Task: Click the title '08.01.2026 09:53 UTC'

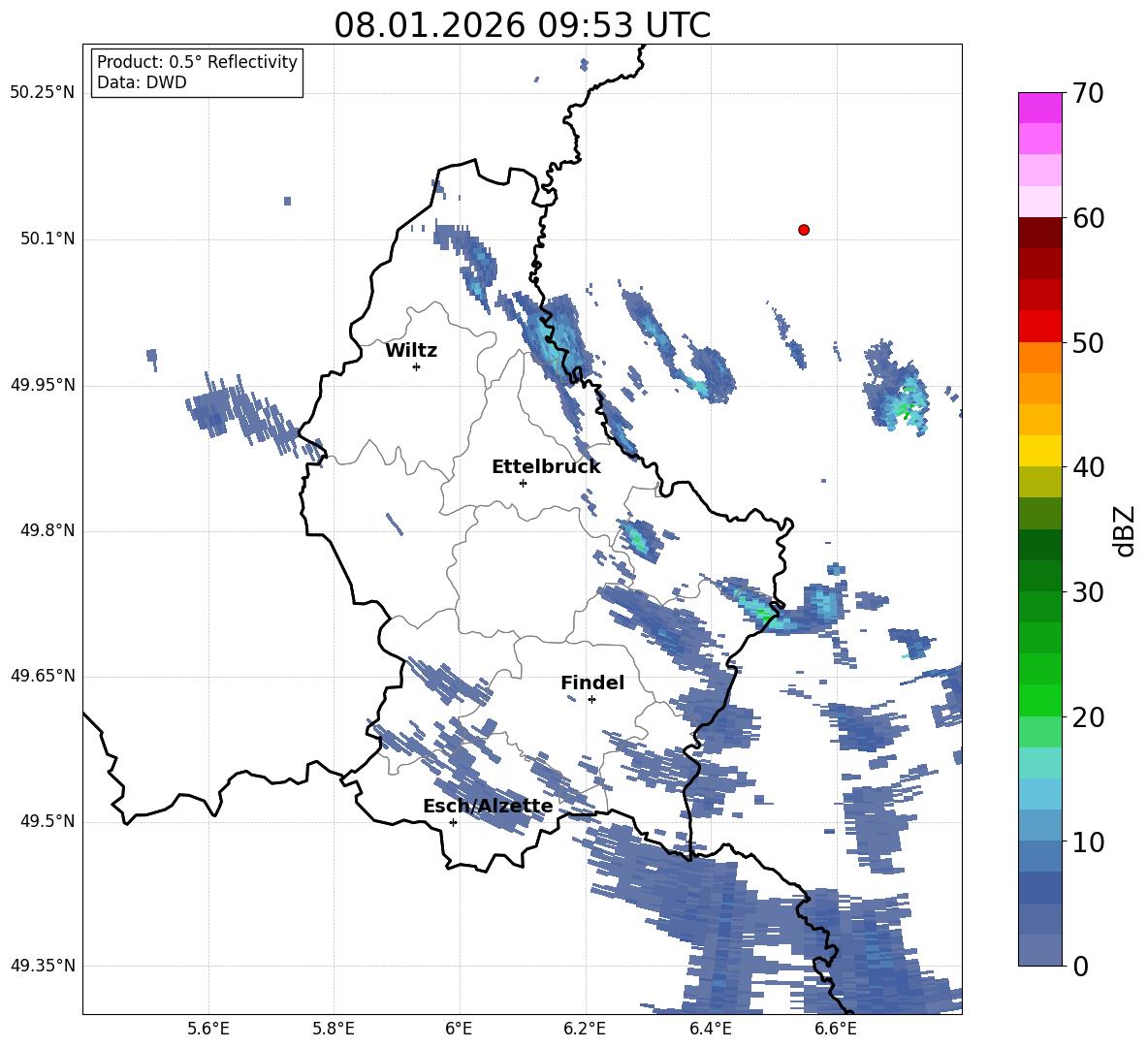Action: pyautogui.click(x=522, y=25)
